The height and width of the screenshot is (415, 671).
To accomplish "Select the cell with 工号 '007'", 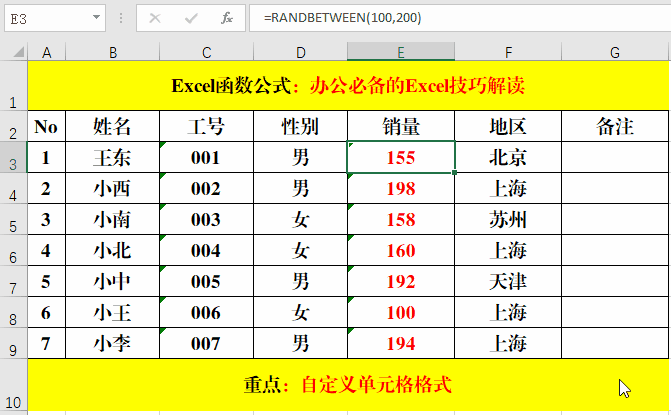I will [206, 343].
